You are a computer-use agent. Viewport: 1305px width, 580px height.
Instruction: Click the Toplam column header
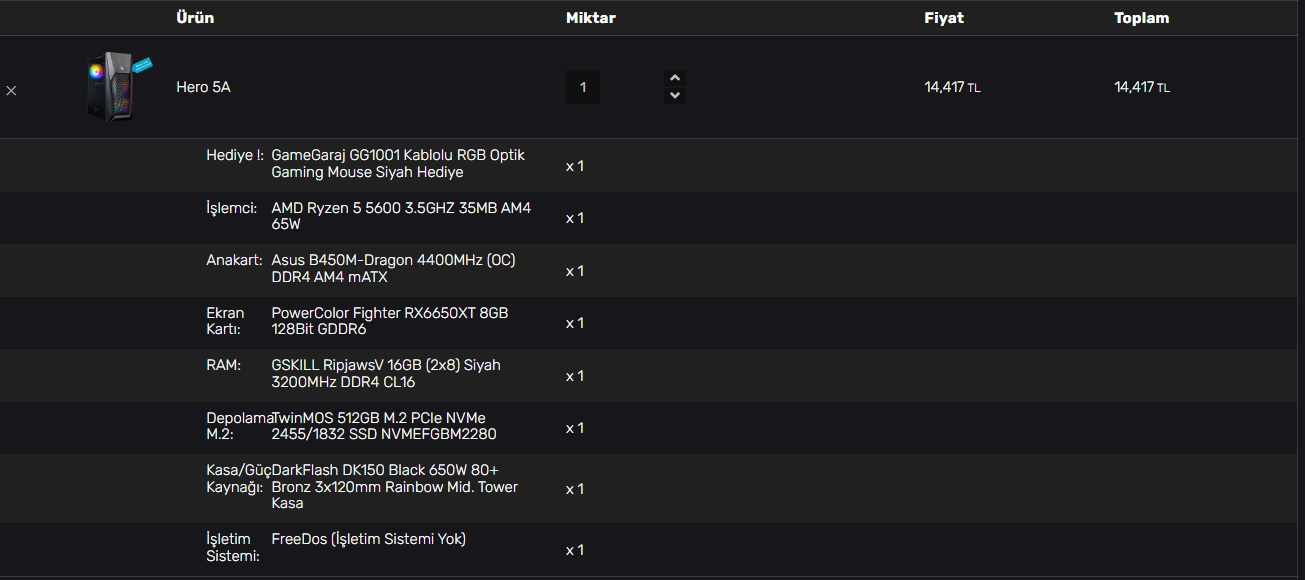pos(1142,18)
